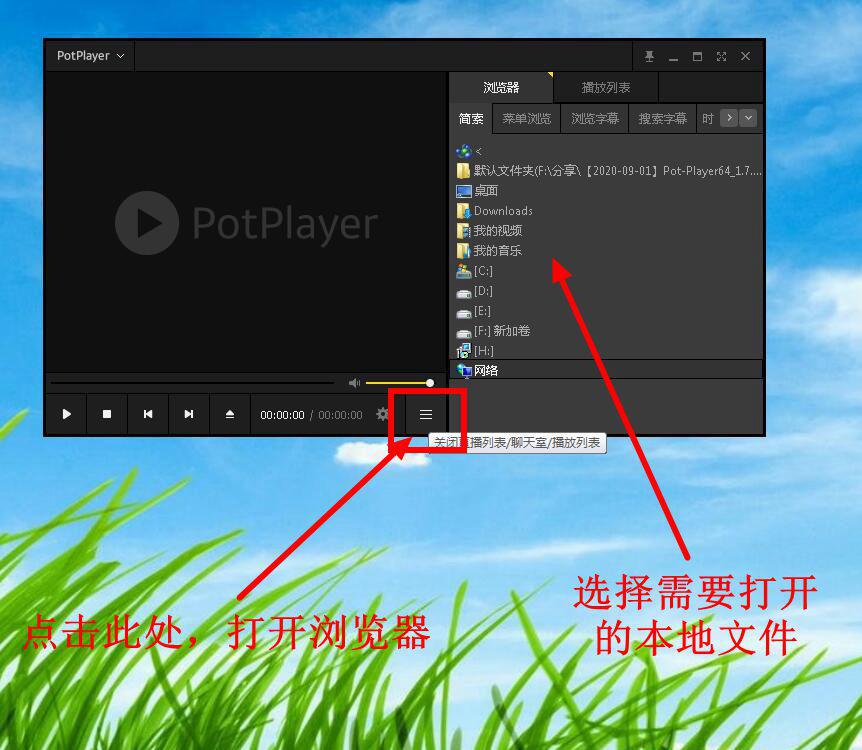Click the desktop monitor icon beside 桌面
The width and height of the screenshot is (862, 750).
(x=463, y=191)
